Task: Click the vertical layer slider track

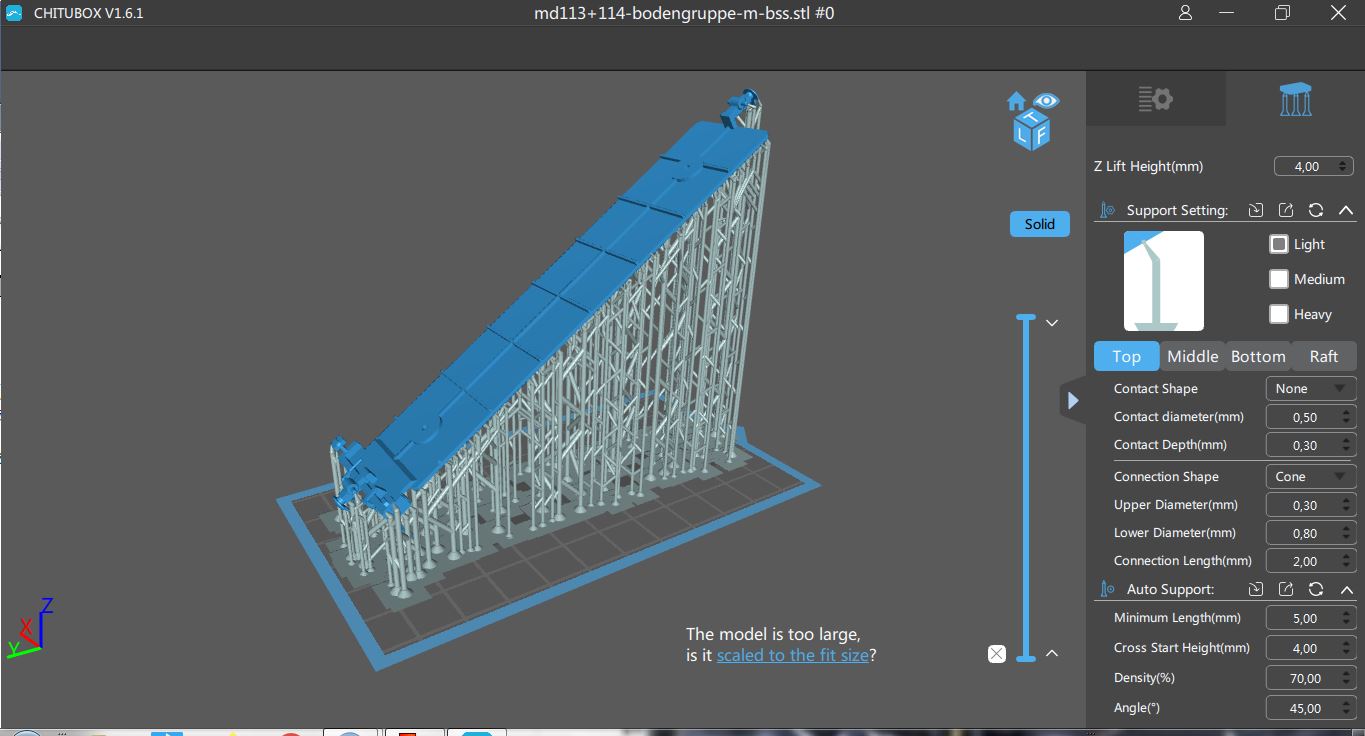Action: (1026, 487)
